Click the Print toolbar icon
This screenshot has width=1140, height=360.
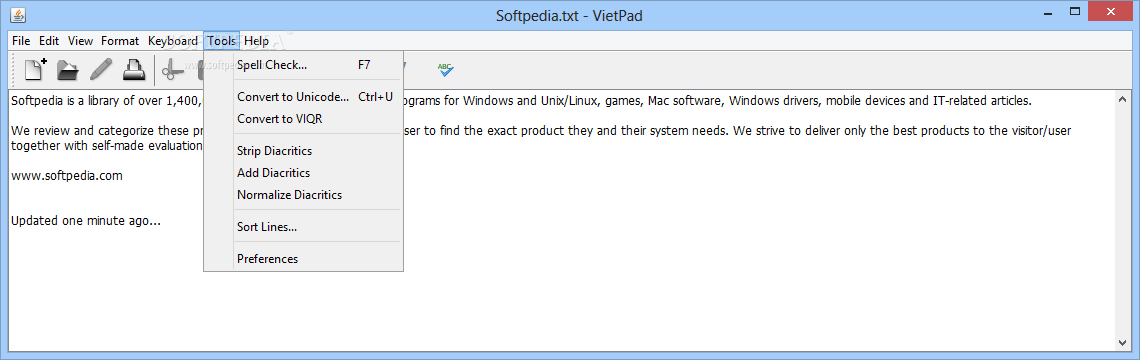[134, 70]
